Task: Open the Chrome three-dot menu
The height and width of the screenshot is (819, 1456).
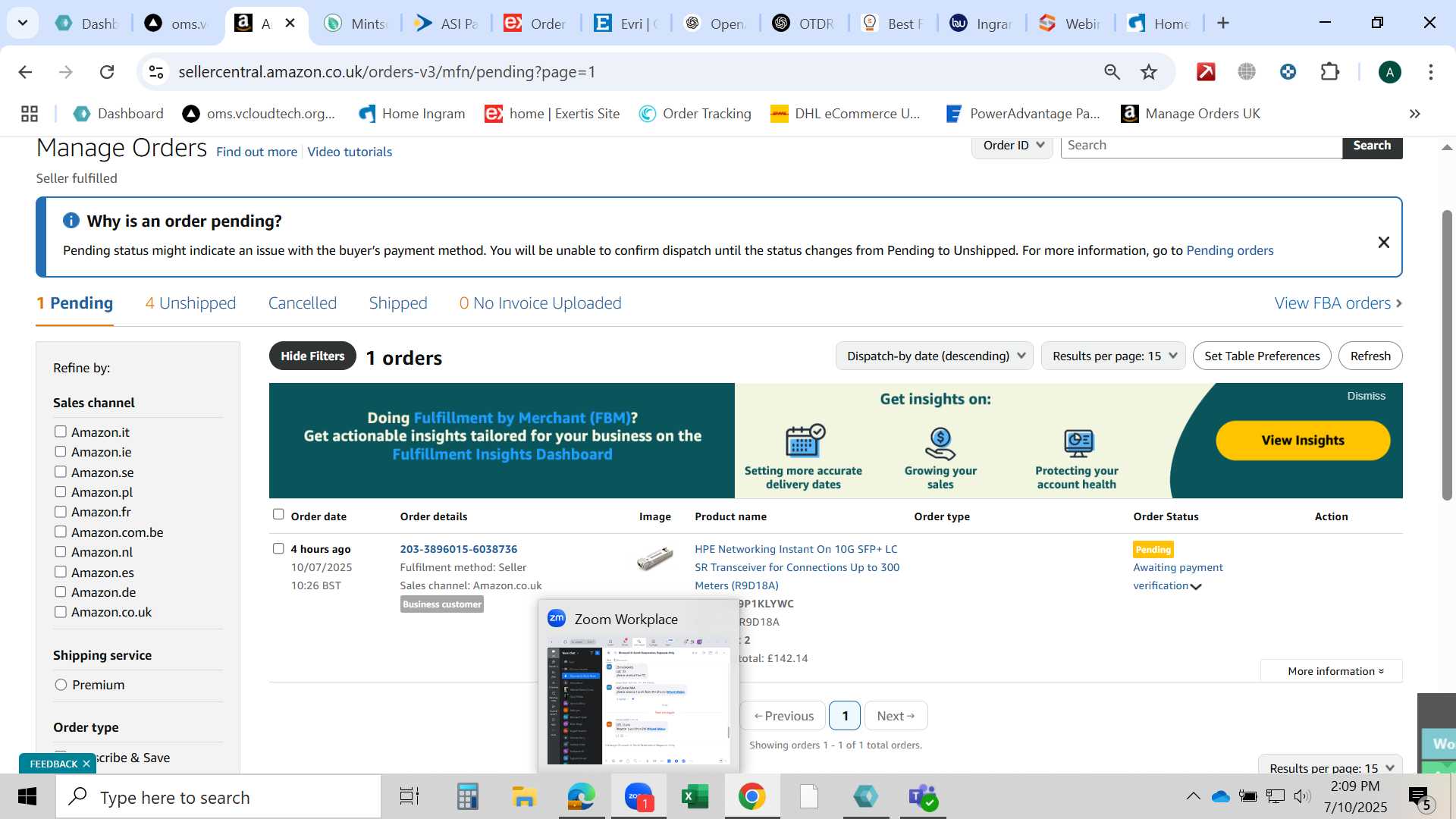Action: pyautogui.click(x=1431, y=72)
